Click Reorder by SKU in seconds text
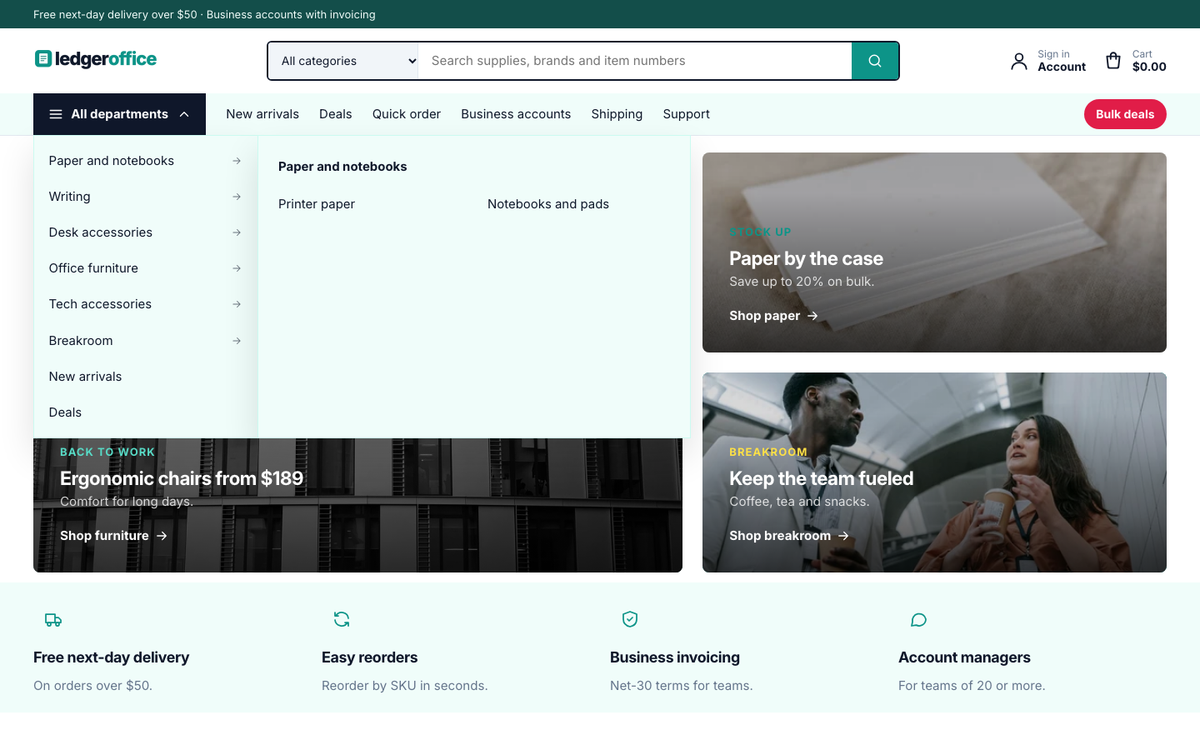The height and width of the screenshot is (750, 1200). [404, 685]
